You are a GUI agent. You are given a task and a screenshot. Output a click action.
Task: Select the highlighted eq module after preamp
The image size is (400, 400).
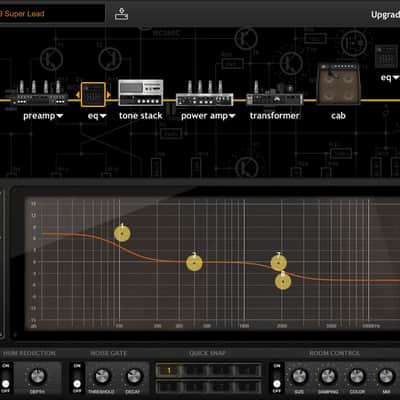(93, 95)
